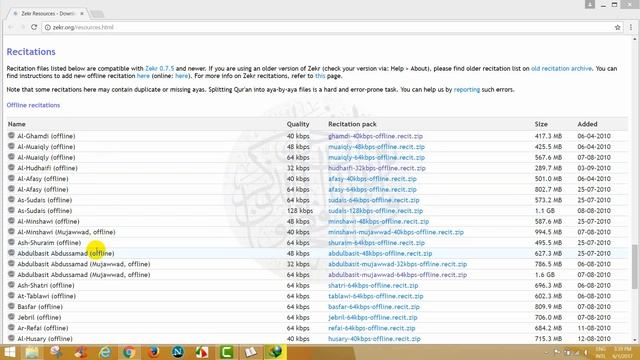Close the Zekr Resources tab
Viewport: 640px width, 360px height.
point(82,13)
